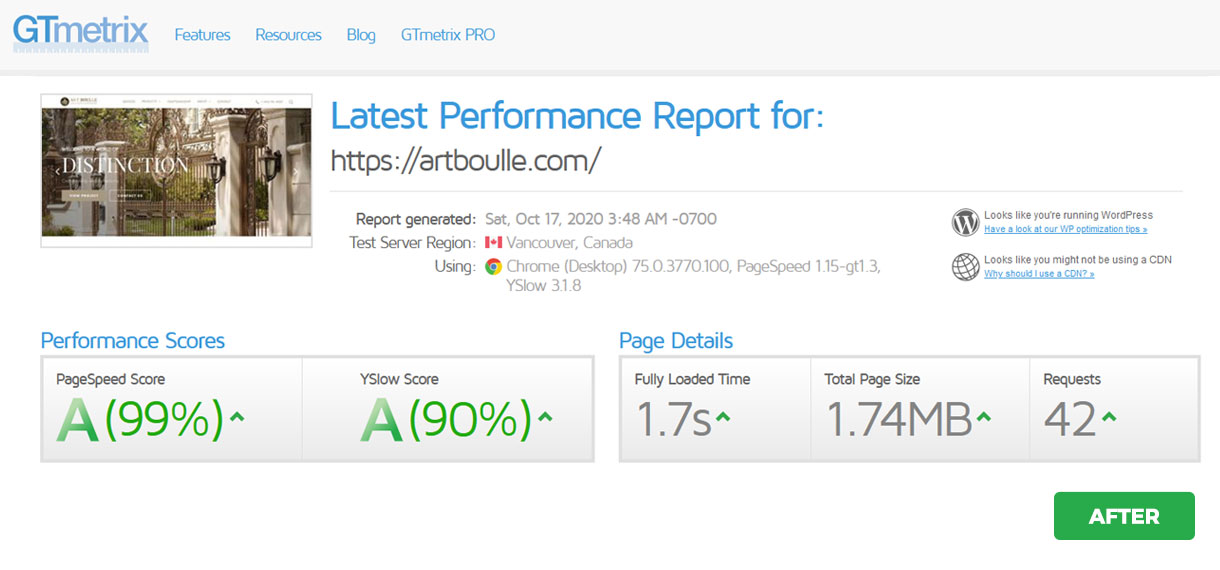Click the 'Report generated:' label
Viewport: 1220px width, 570px height.
(416, 219)
